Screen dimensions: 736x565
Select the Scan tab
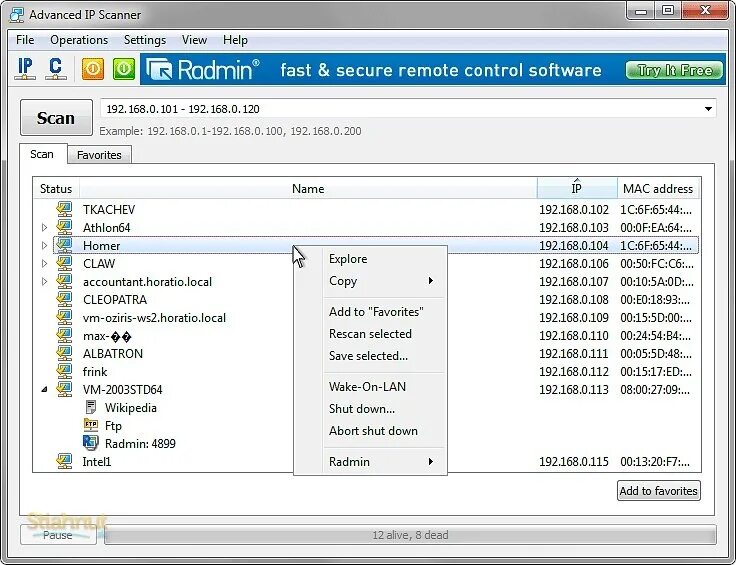tap(42, 154)
